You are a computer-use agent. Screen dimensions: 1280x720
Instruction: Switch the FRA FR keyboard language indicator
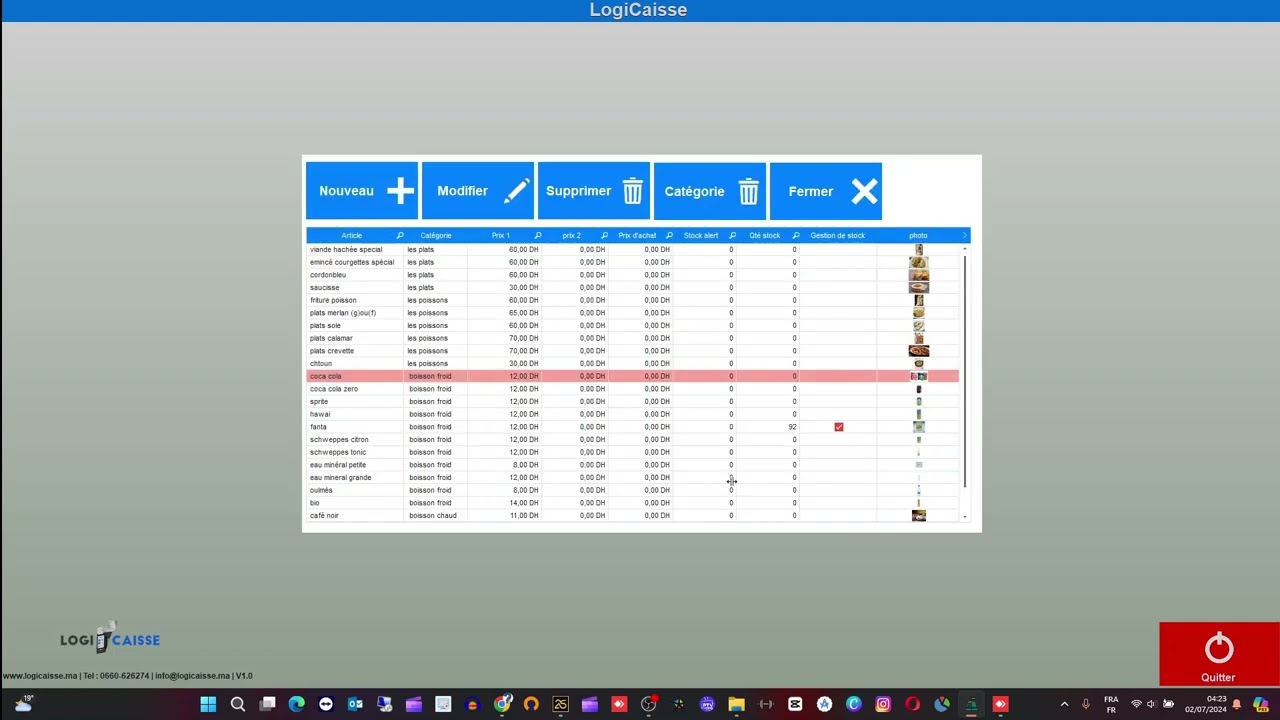tap(1111, 705)
